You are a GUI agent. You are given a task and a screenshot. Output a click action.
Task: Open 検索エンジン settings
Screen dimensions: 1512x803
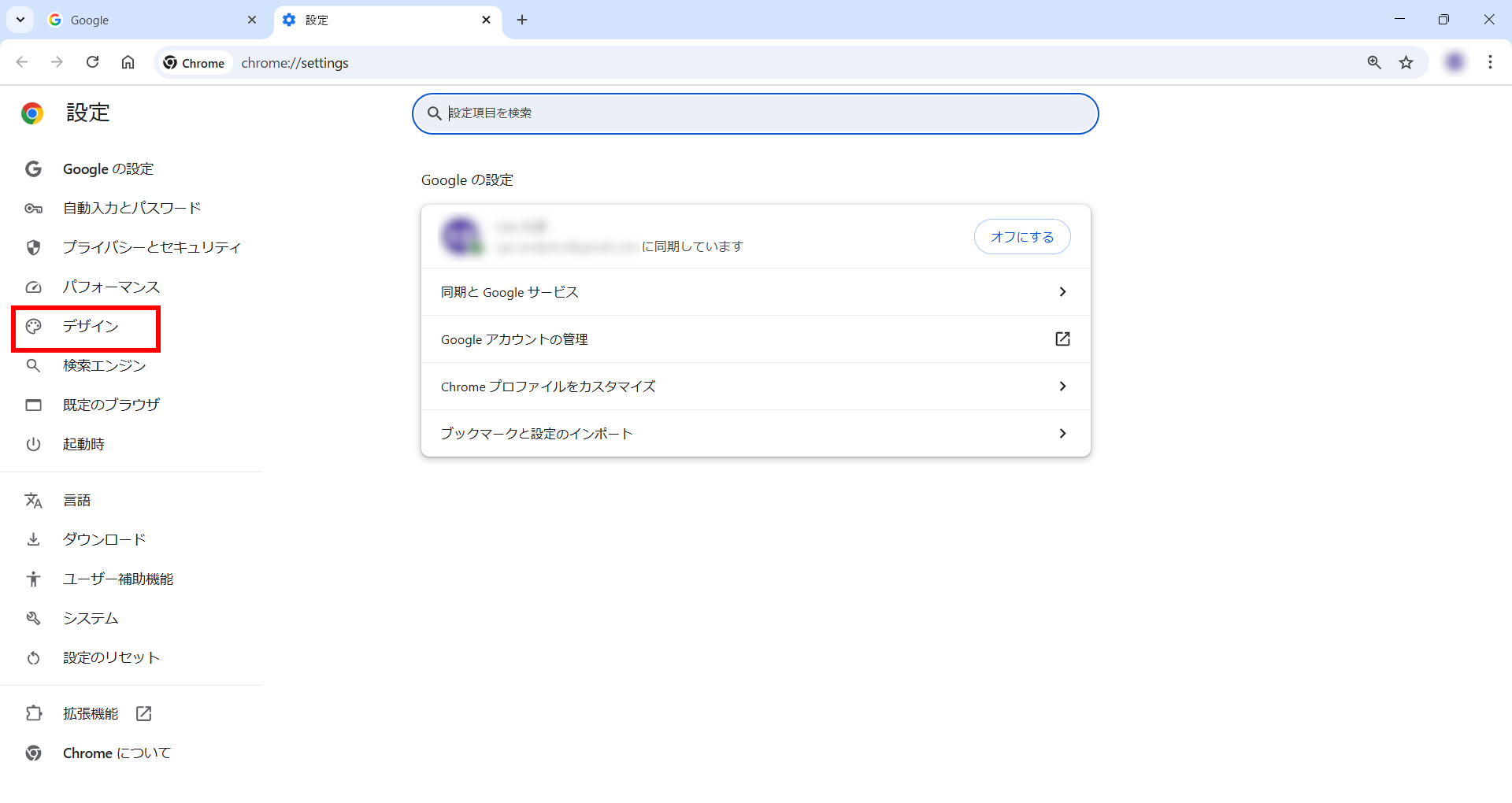tap(104, 366)
